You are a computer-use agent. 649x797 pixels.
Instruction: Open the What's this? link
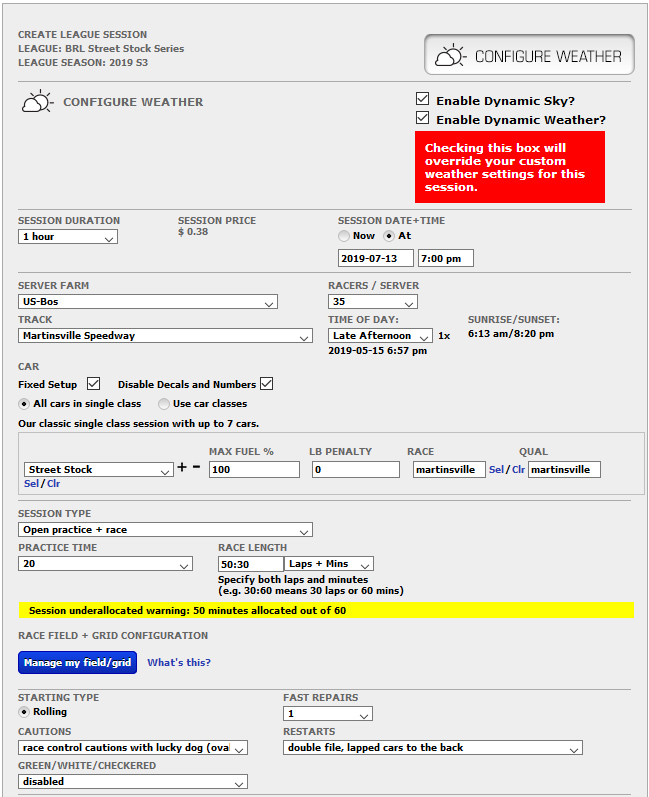(179, 662)
